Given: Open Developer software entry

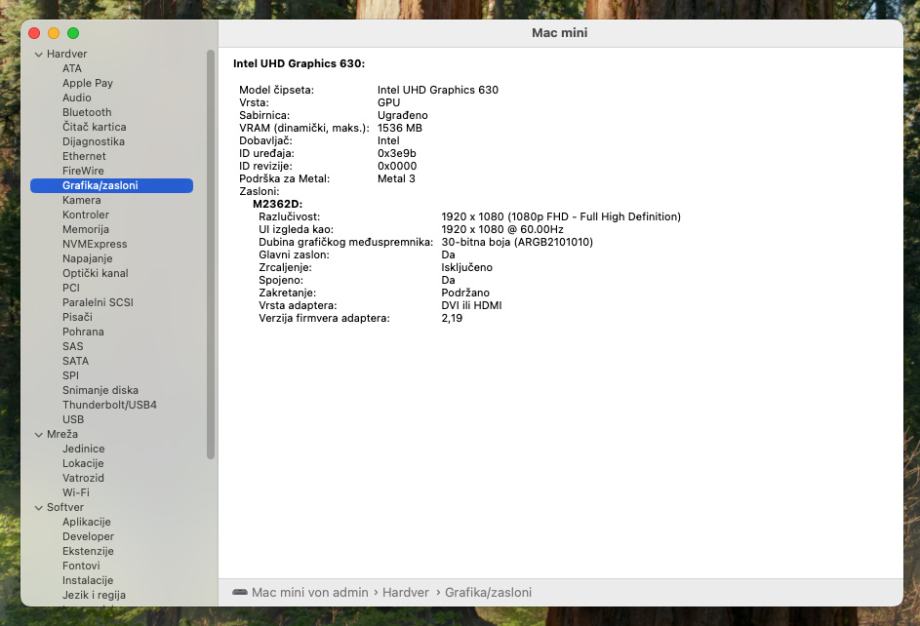Looking at the screenshot, I should (x=88, y=537).
